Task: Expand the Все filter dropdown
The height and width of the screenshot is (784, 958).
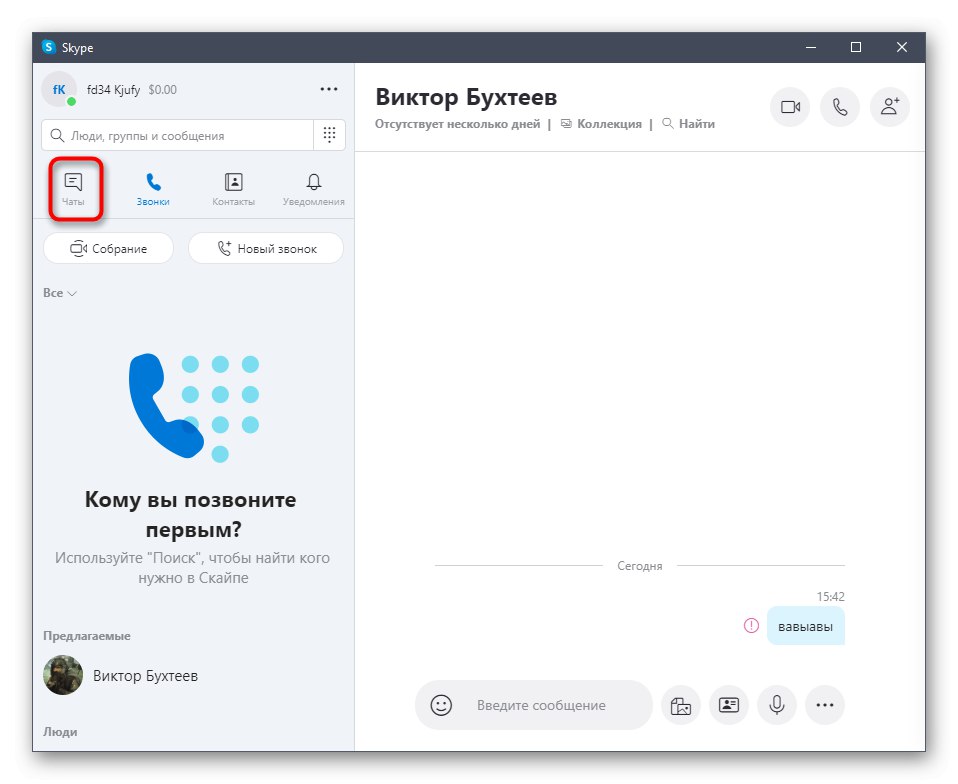Action: tap(59, 293)
